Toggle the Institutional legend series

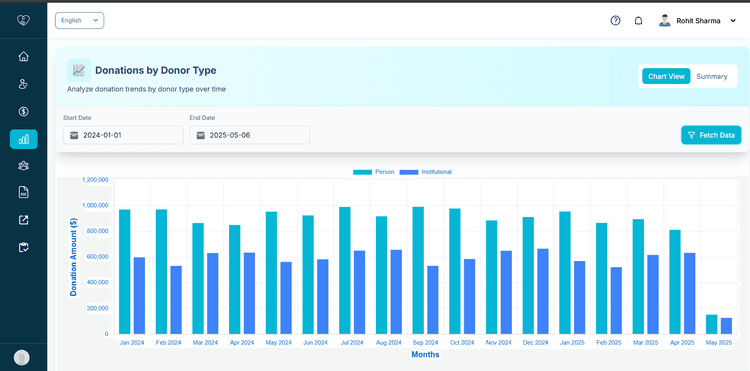[x=426, y=172]
